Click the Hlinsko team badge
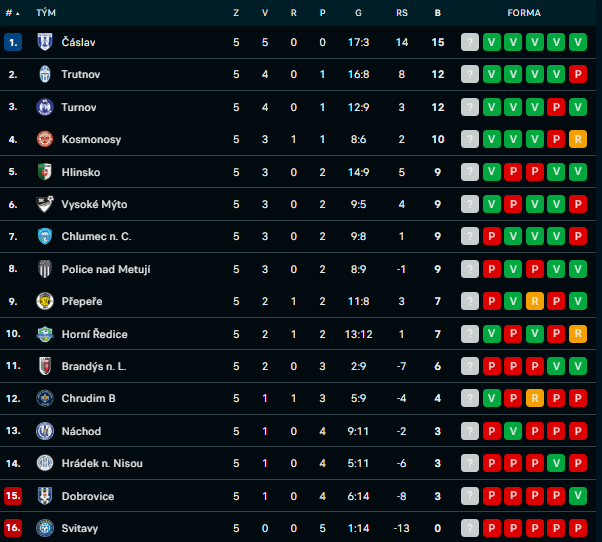602x542 pixels. point(45,172)
